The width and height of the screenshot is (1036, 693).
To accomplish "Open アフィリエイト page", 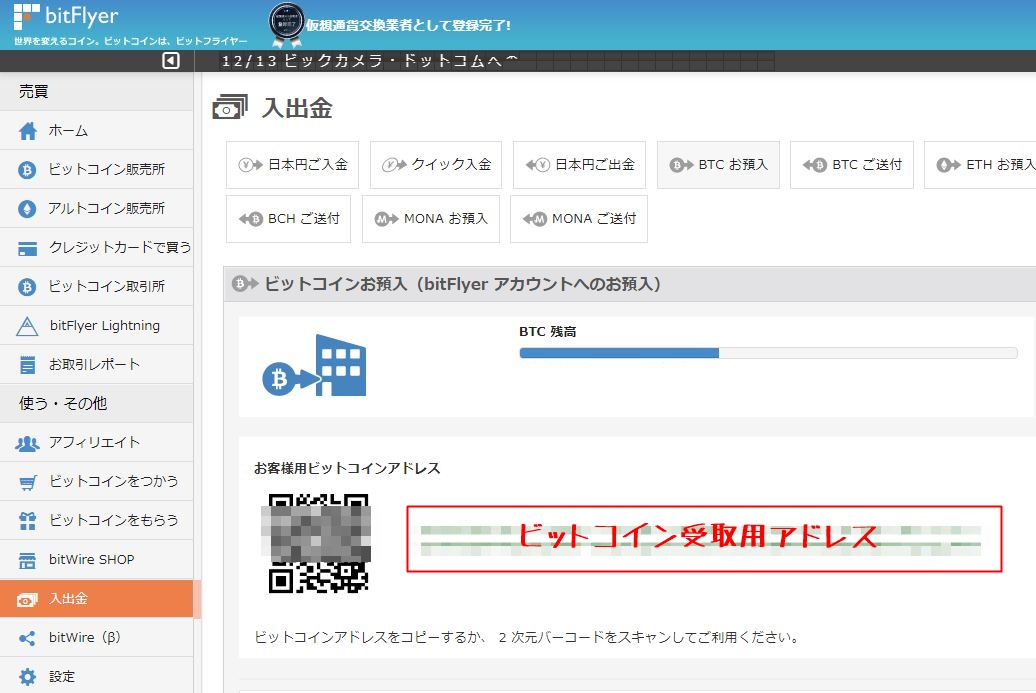I will [96, 443].
